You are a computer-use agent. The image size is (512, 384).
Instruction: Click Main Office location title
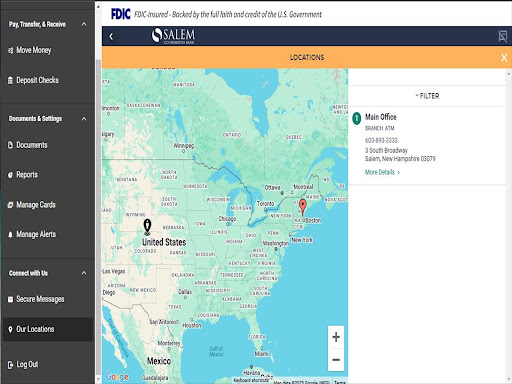[x=381, y=117]
